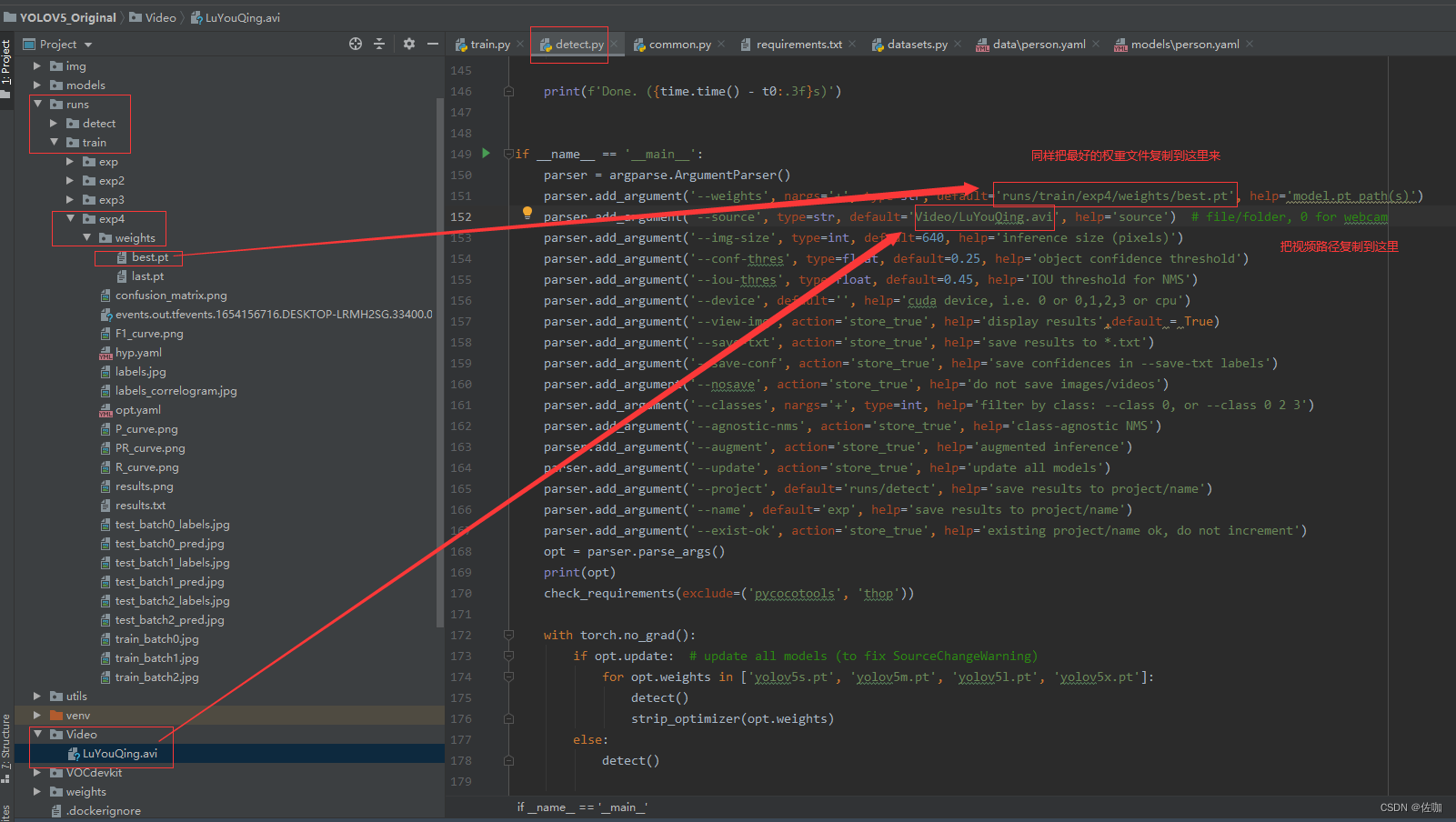
Task: Open the Project view dropdown
Action: 88,45
